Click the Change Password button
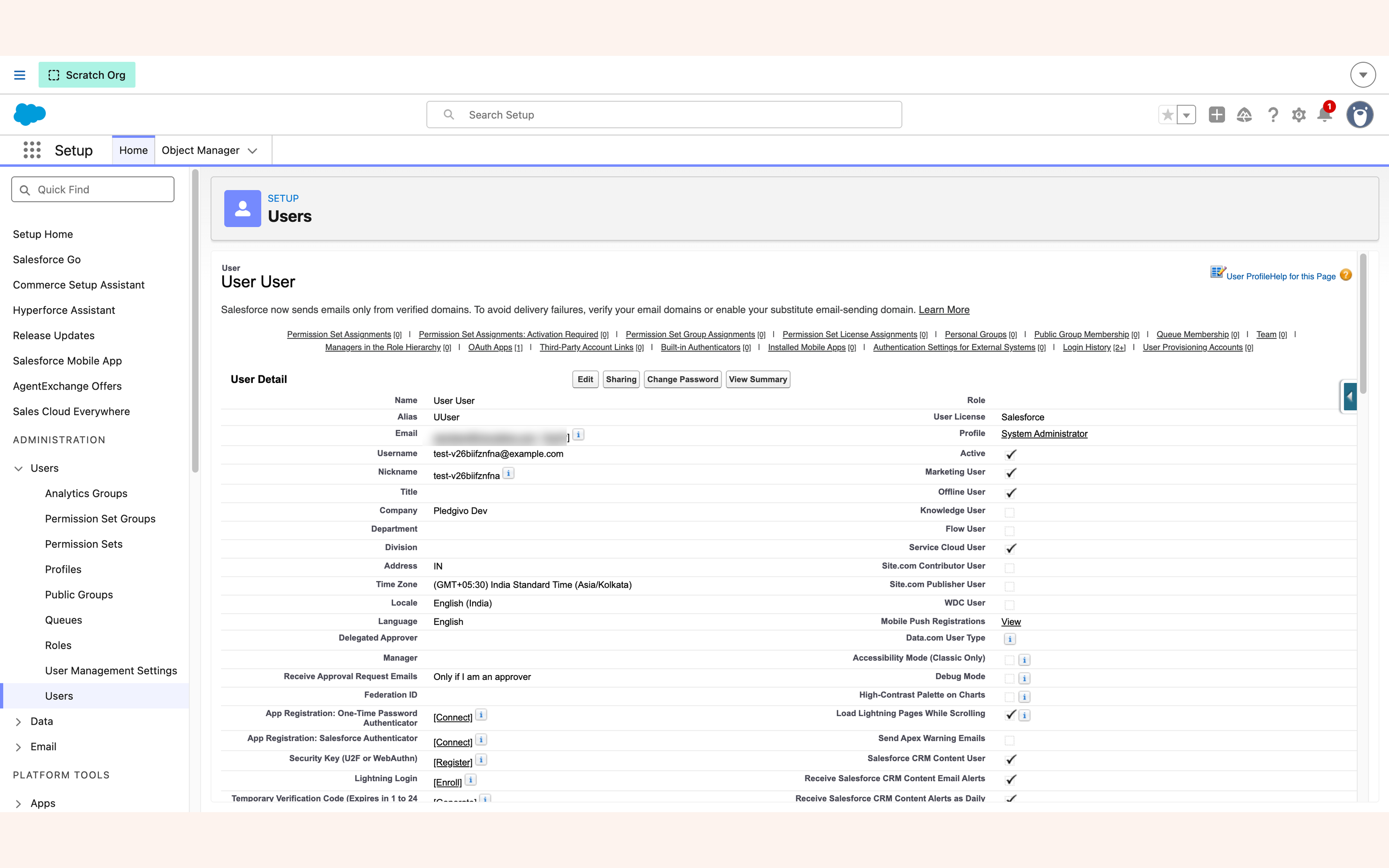The width and height of the screenshot is (1389, 868). coord(682,380)
